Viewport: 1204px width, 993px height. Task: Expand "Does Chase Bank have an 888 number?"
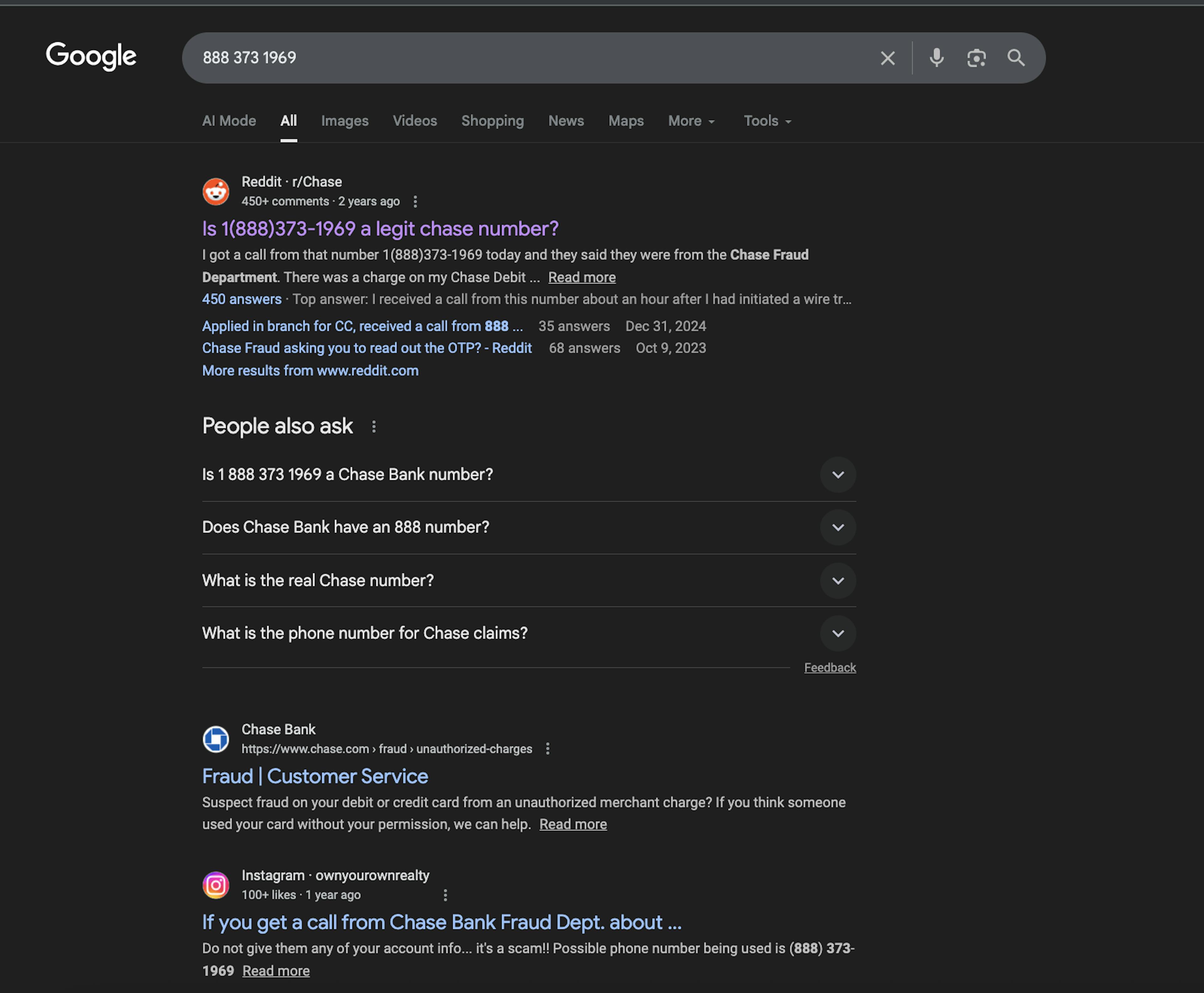pyautogui.click(x=838, y=528)
